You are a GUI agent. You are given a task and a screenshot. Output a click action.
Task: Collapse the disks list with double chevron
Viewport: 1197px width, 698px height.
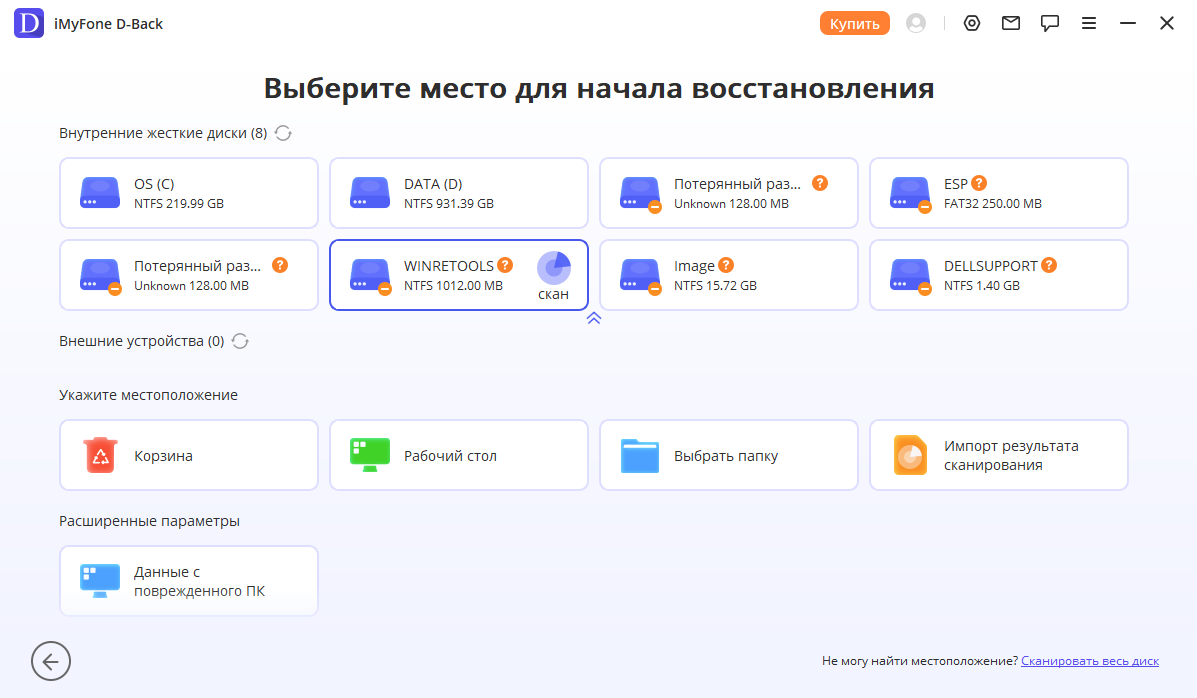pyautogui.click(x=594, y=318)
